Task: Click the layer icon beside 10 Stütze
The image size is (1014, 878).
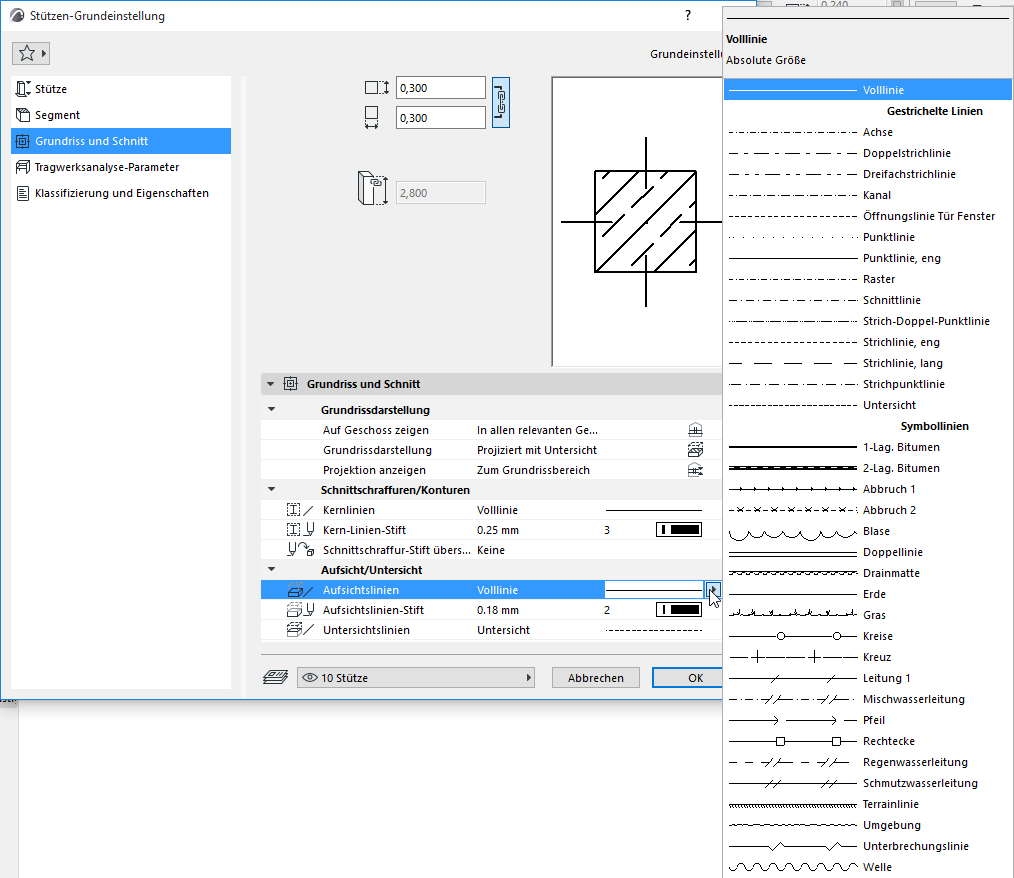Action: point(275,678)
